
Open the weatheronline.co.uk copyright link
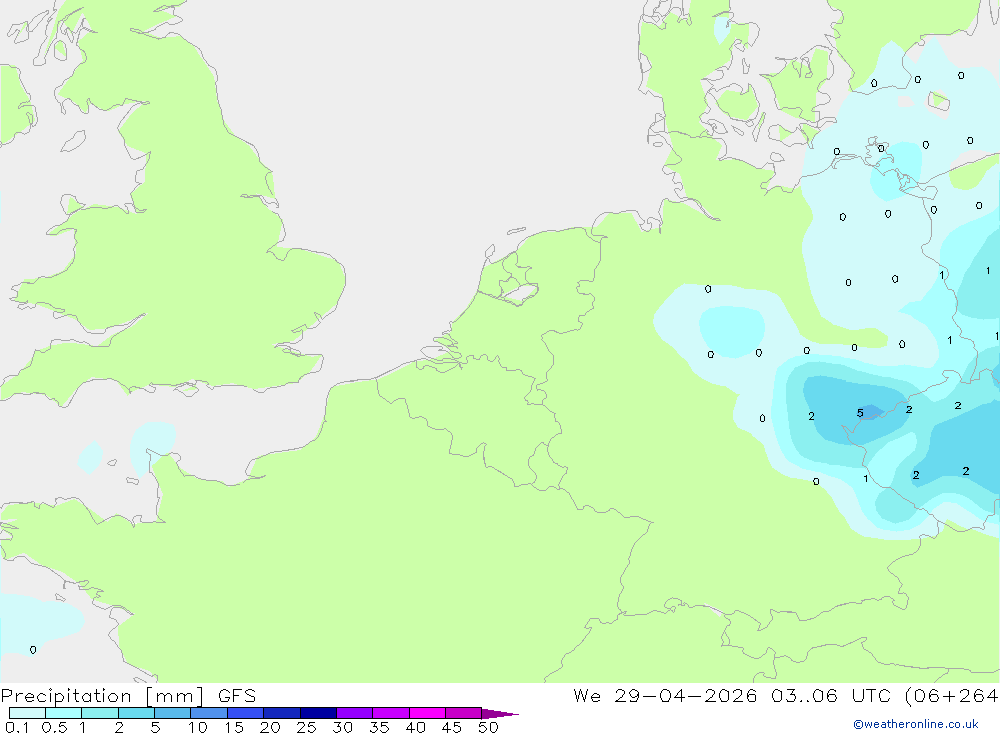point(916,724)
